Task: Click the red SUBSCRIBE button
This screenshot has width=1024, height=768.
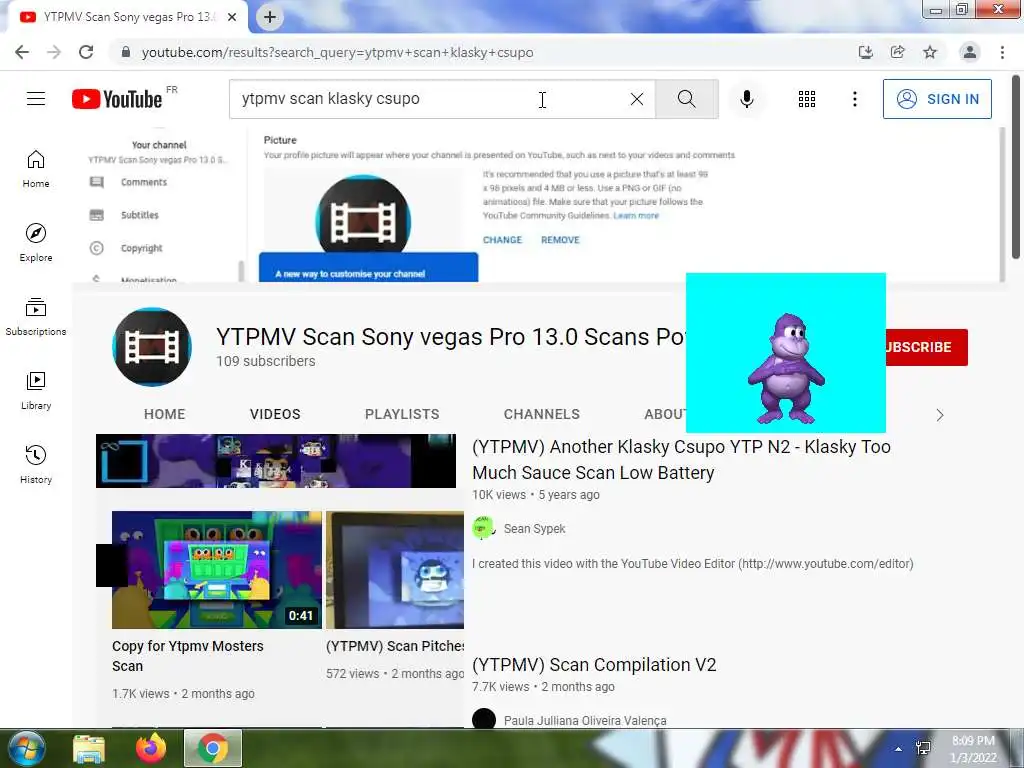Action: pyautogui.click(x=927, y=347)
